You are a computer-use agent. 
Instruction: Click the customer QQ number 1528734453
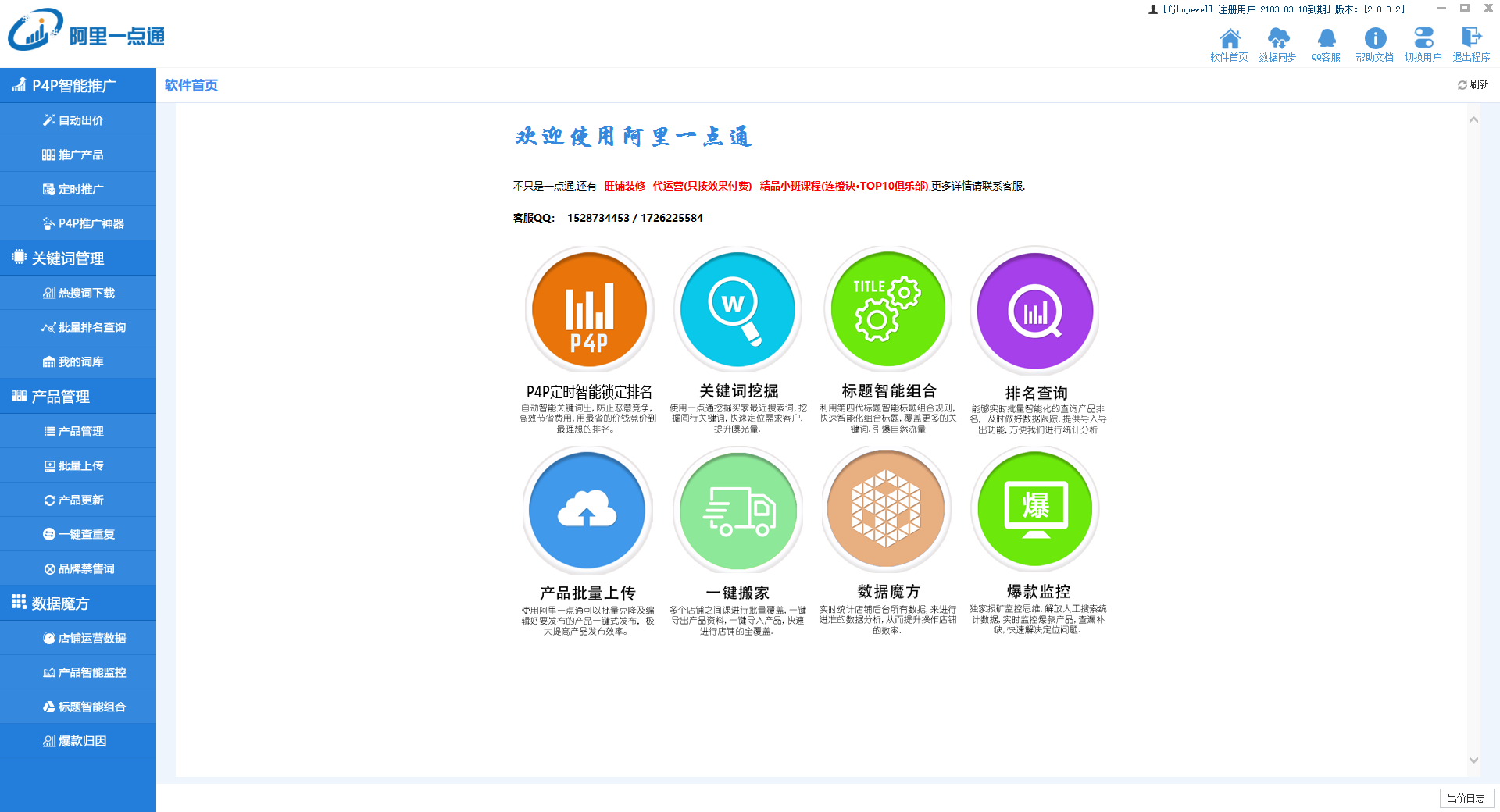pos(598,218)
